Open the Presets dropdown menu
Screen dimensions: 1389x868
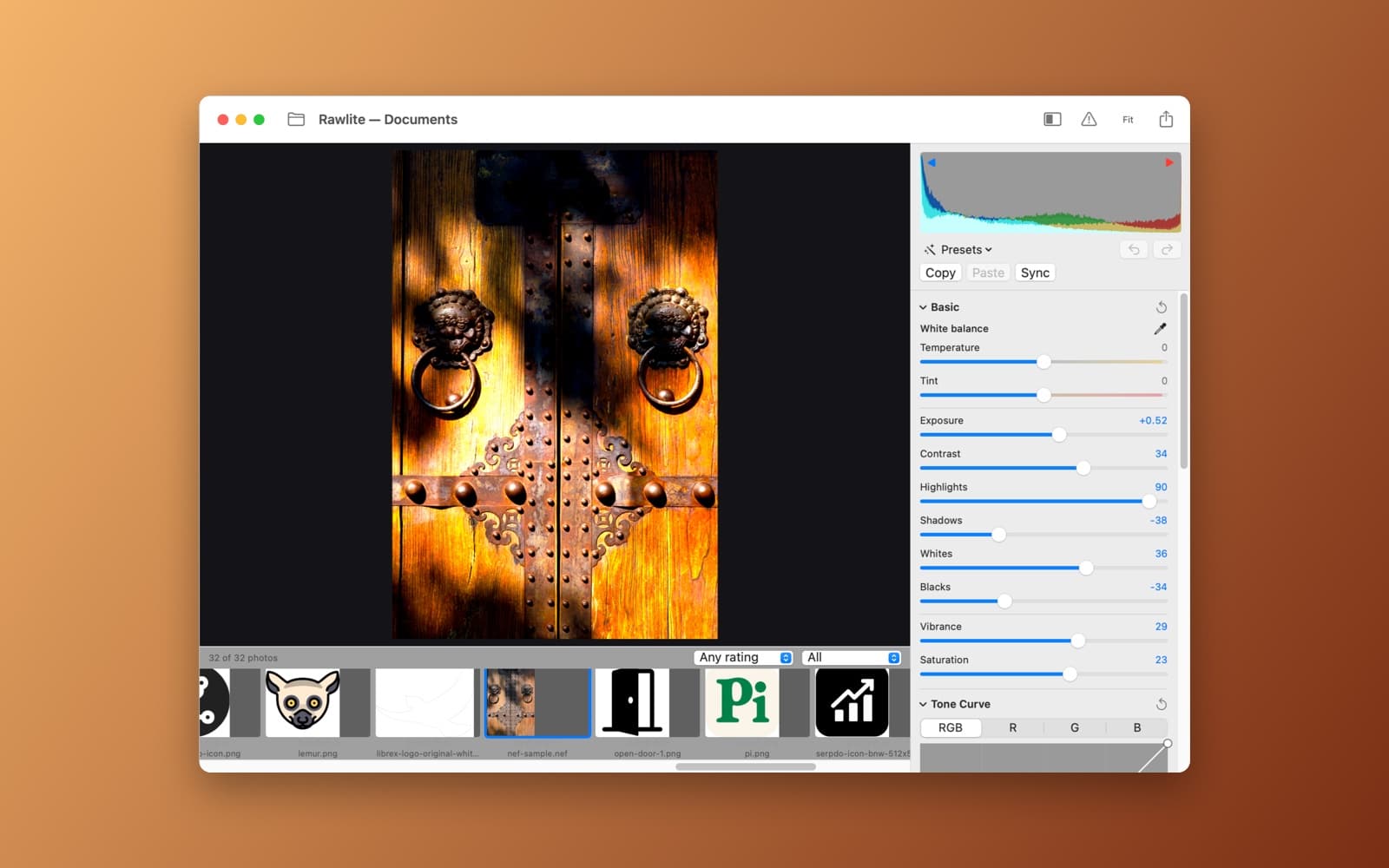(966, 250)
